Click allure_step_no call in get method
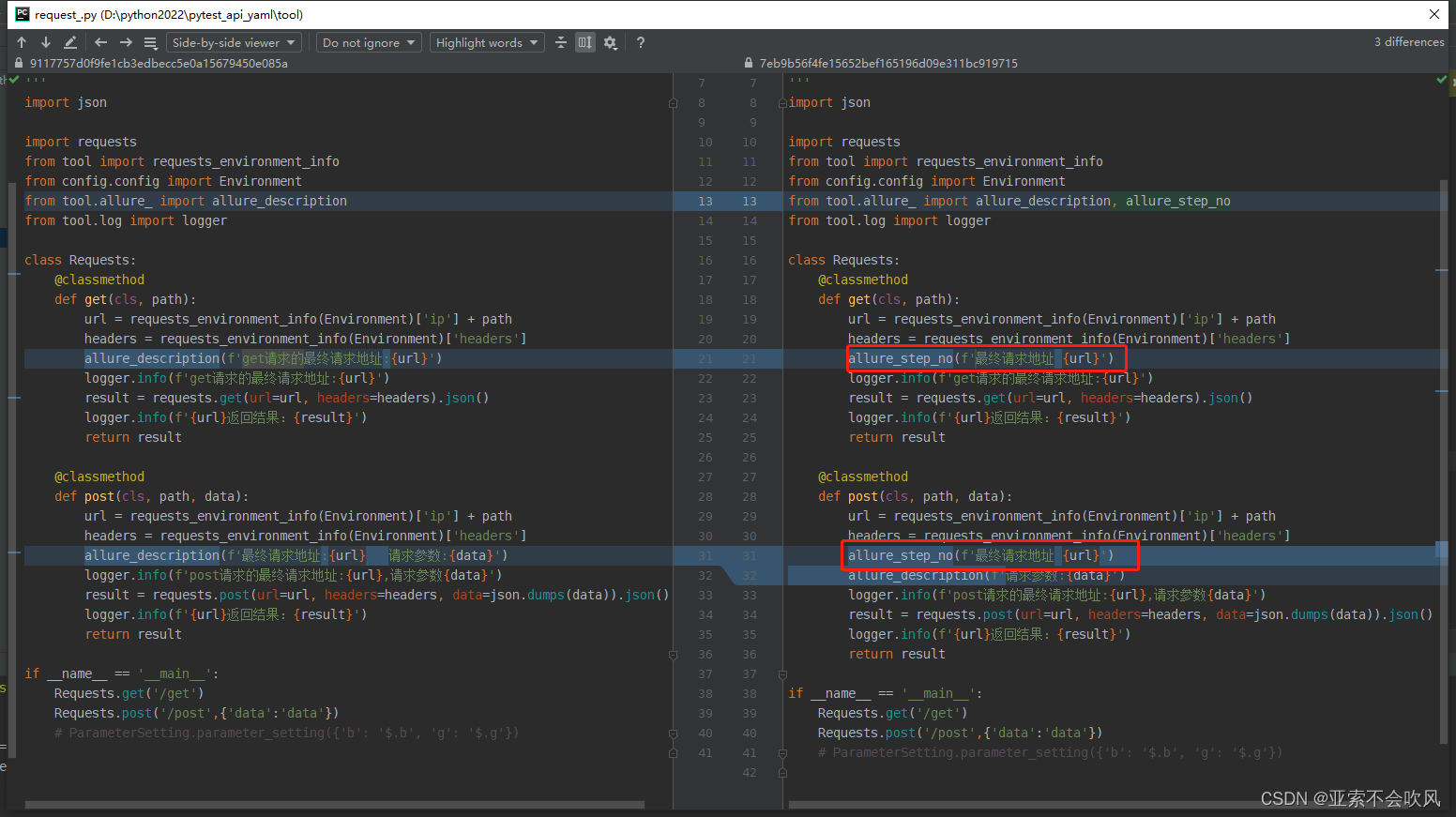 pyautogui.click(x=980, y=358)
